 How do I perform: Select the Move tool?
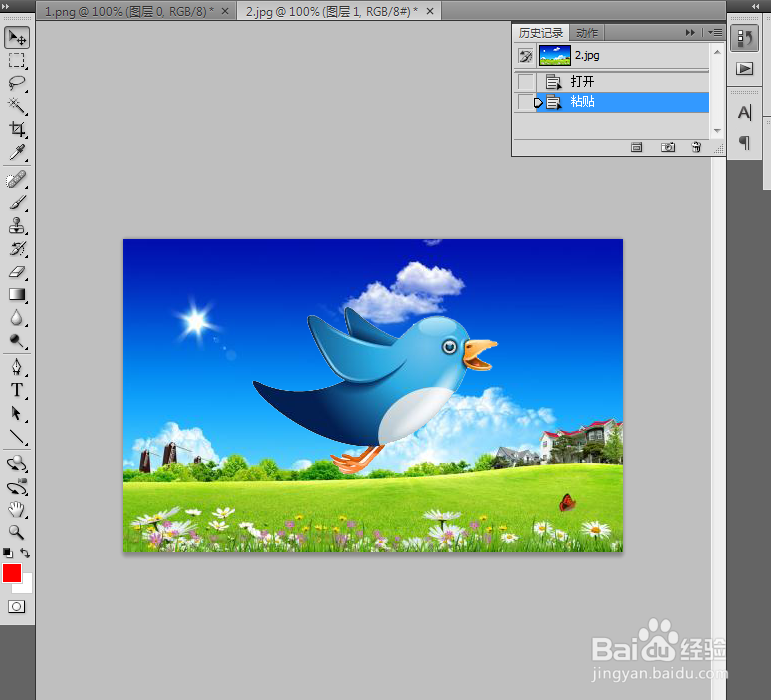[x=17, y=38]
